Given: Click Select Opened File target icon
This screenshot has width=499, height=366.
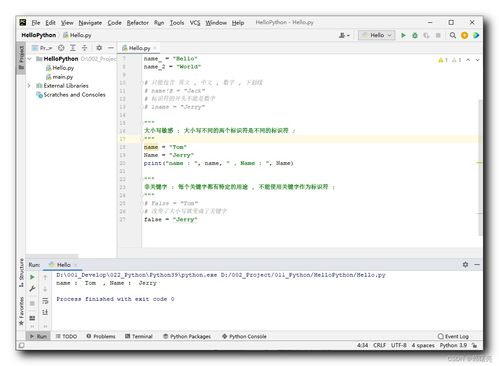Looking at the screenshot, I should point(61,48).
